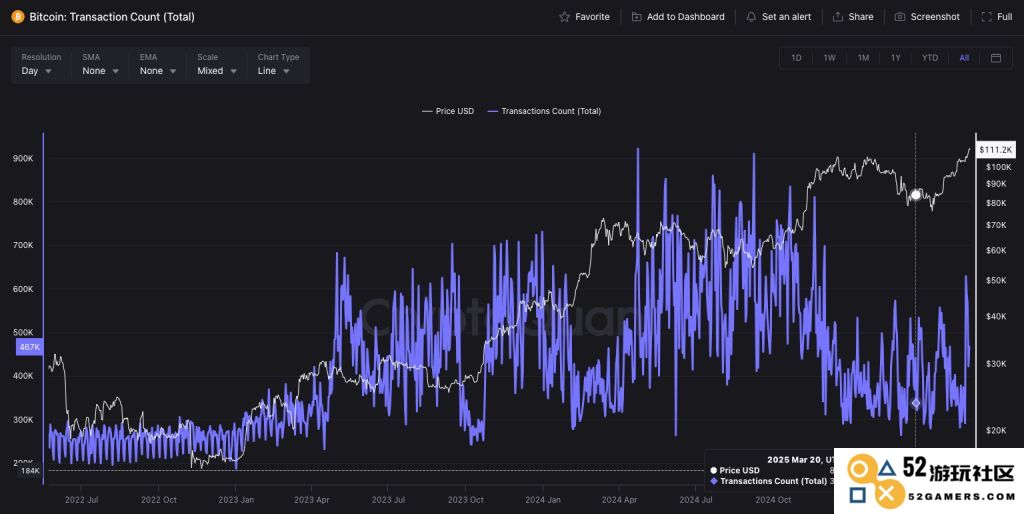Click the white price marker on chart
1024x514 pixels.
916,195
